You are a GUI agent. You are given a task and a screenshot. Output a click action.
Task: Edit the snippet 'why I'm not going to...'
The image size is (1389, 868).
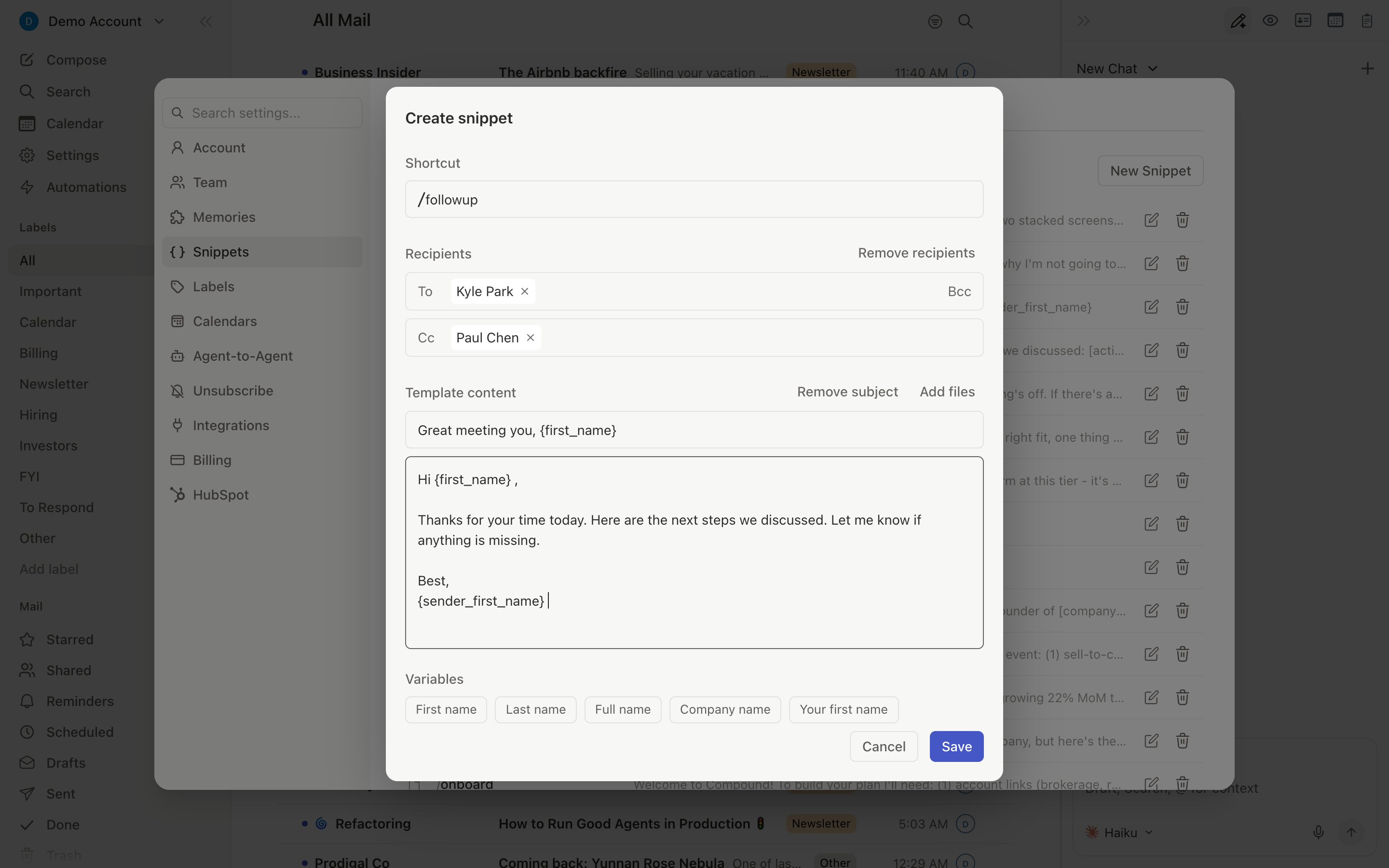tap(1151, 263)
